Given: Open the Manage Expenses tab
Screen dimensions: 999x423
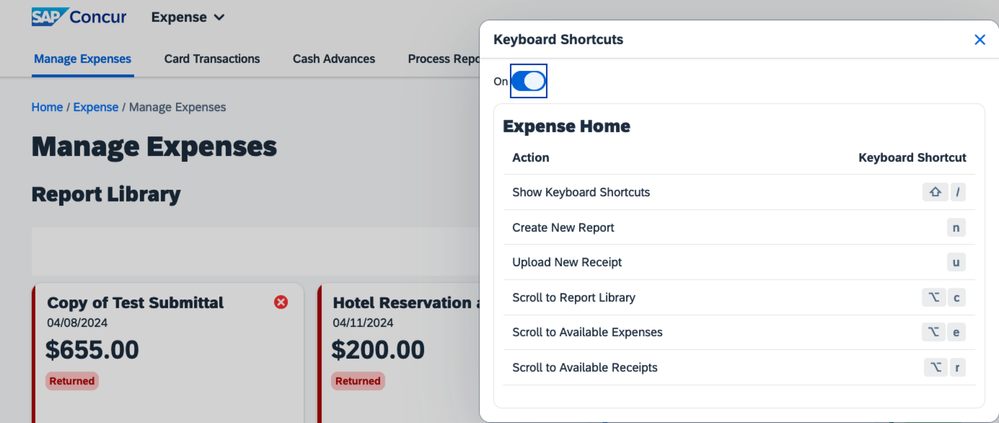Looking at the screenshot, I should click(83, 59).
